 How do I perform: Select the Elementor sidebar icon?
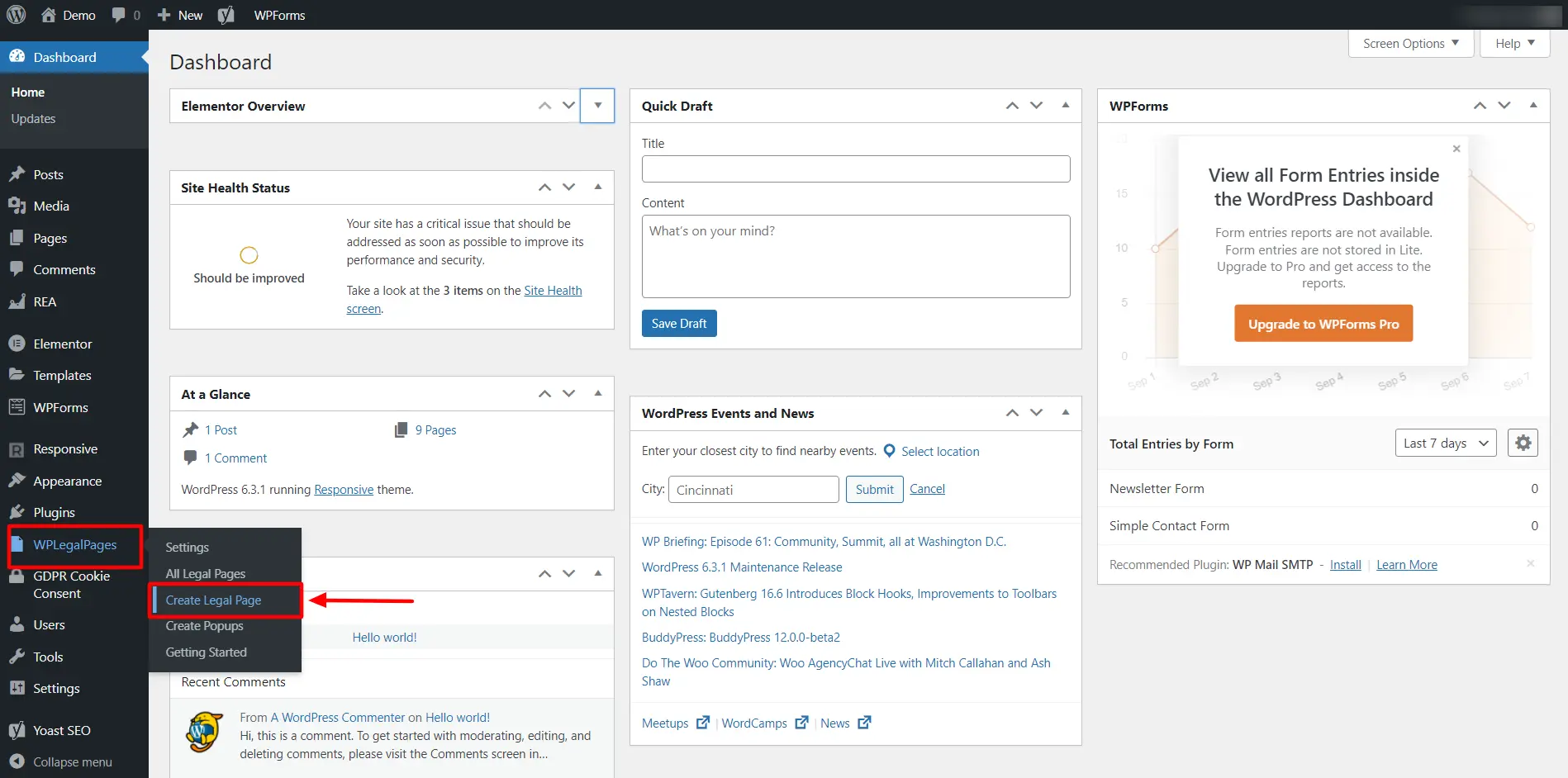(18, 344)
